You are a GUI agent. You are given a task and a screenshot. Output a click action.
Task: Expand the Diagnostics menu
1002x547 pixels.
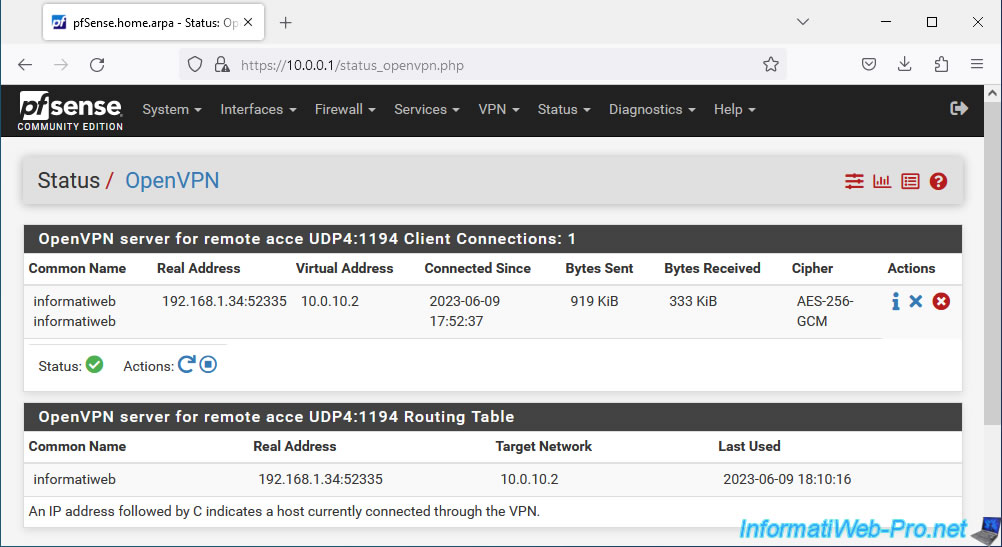(652, 109)
